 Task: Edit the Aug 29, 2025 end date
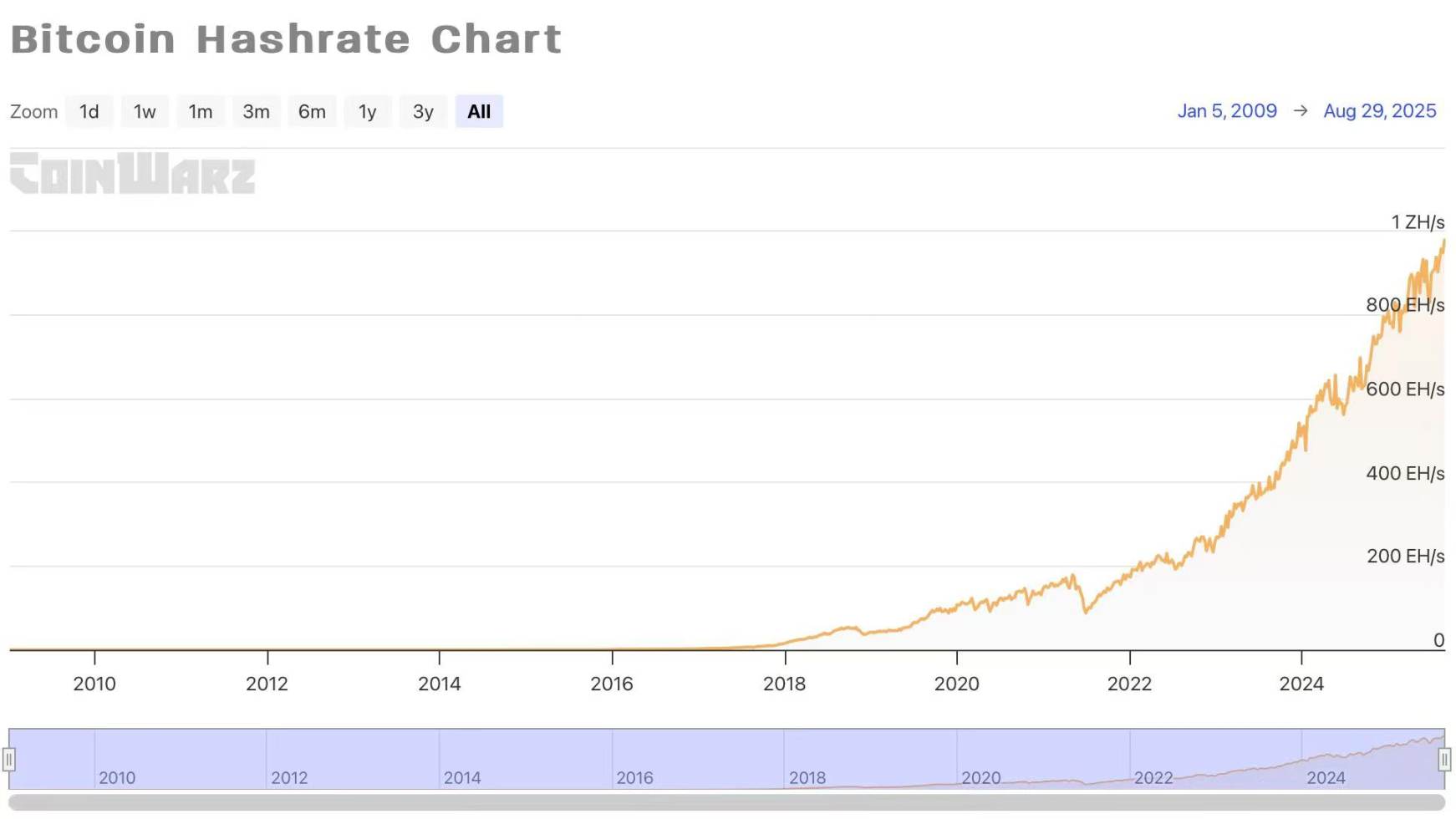(1379, 111)
